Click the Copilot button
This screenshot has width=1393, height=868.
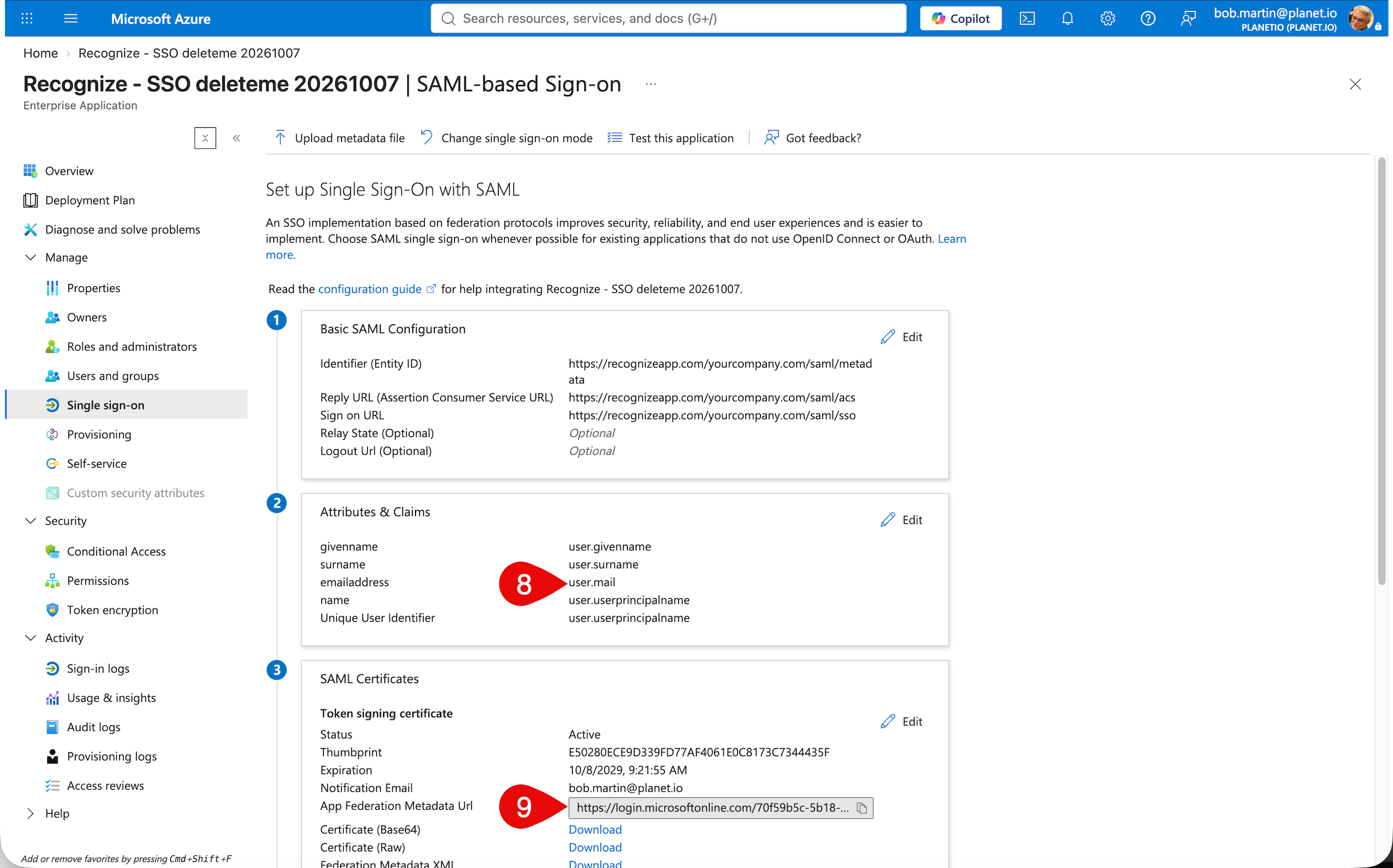(x=961, y=18)
